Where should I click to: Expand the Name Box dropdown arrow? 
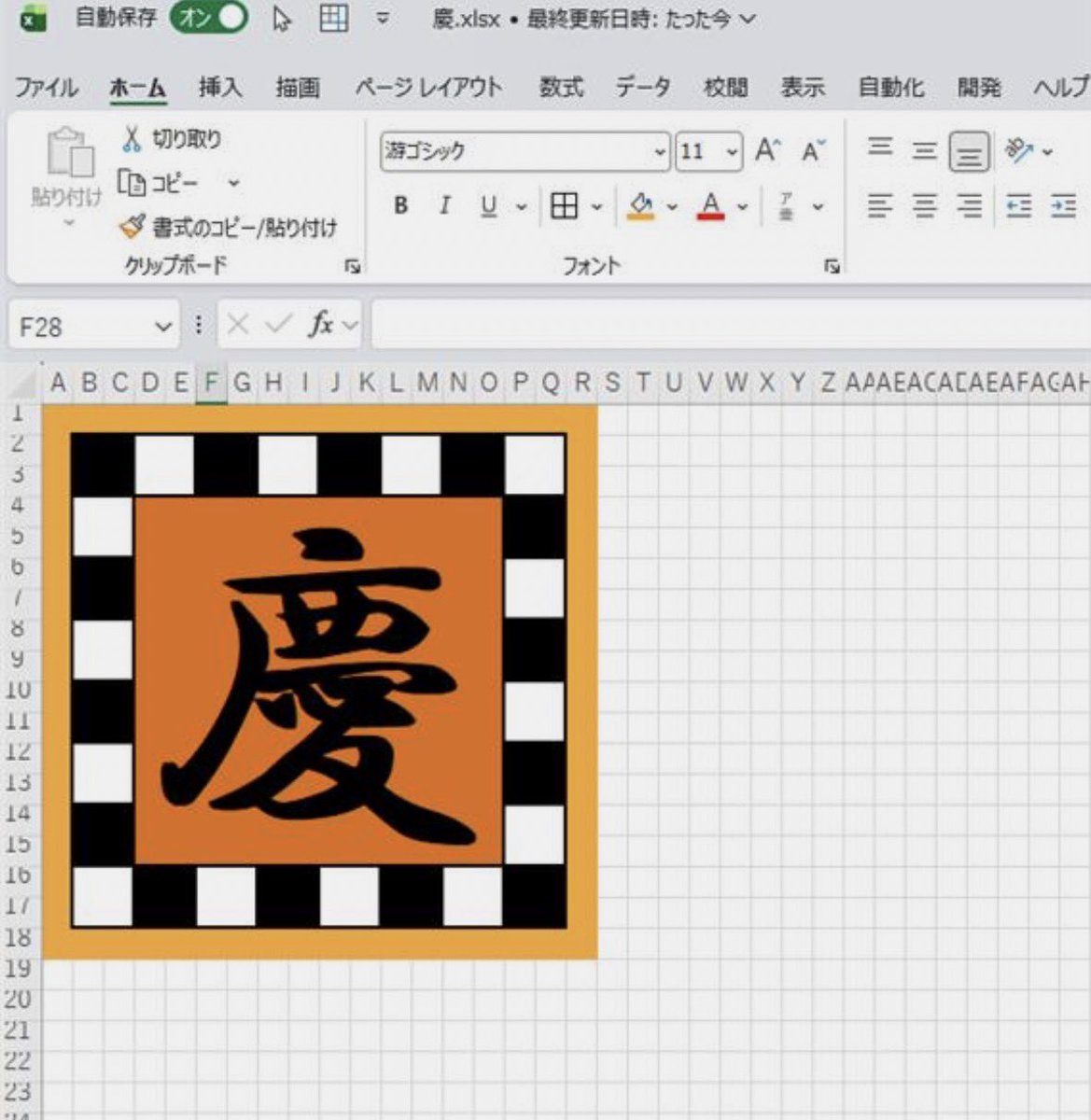click(x=163, y=327)
